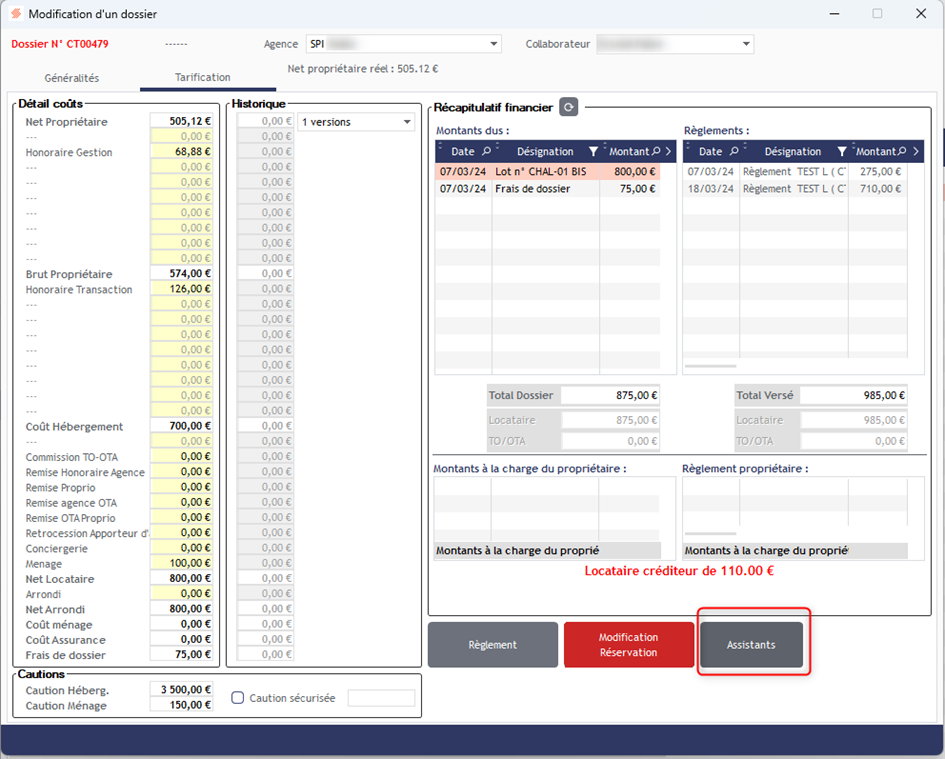The height and width of the screenshot is (759, 945).
Task: Click the Coût Hébergement field 700,00 €
Action: click(181, 426)
